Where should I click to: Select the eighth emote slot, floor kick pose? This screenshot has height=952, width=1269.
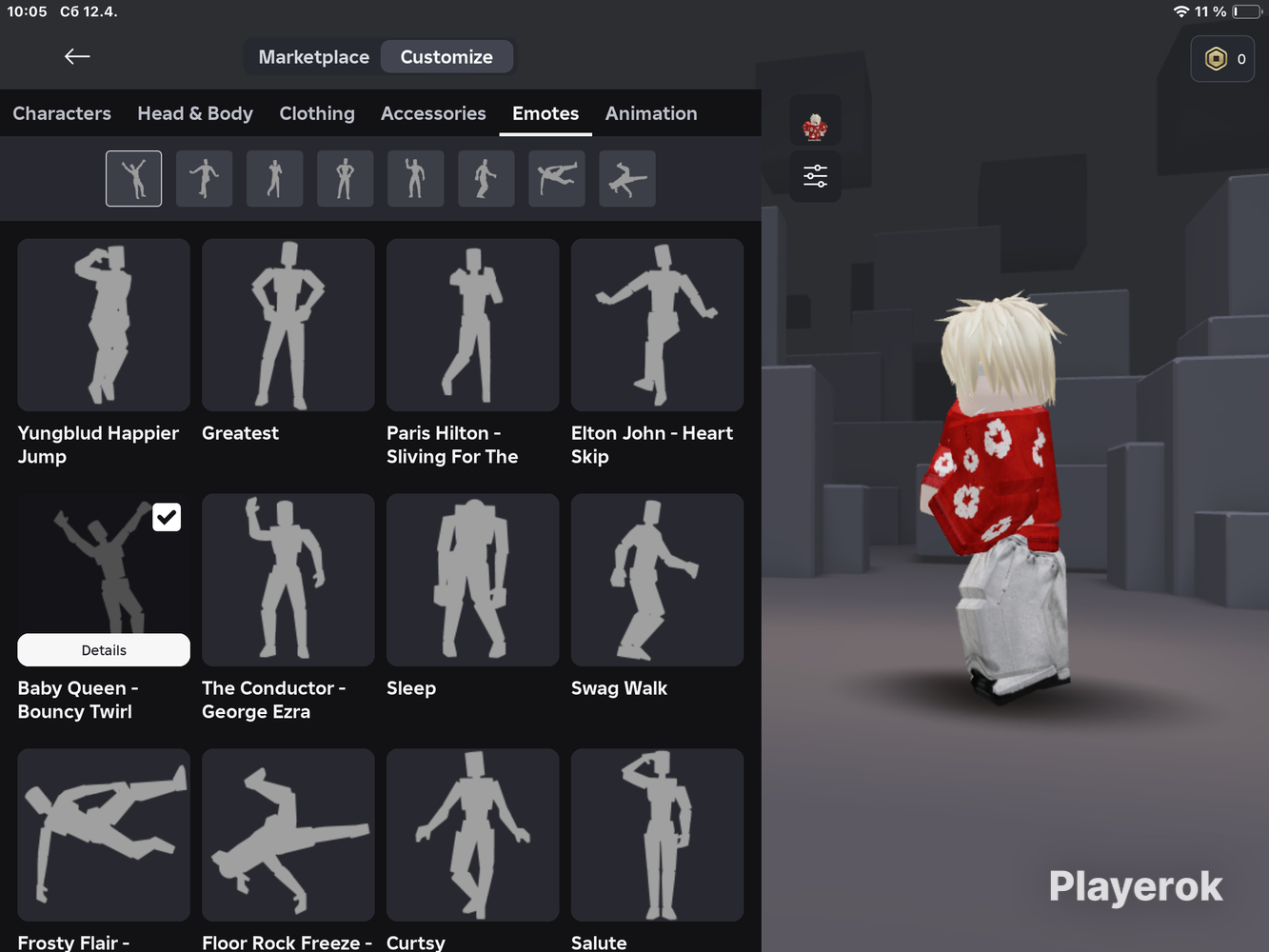626,178
